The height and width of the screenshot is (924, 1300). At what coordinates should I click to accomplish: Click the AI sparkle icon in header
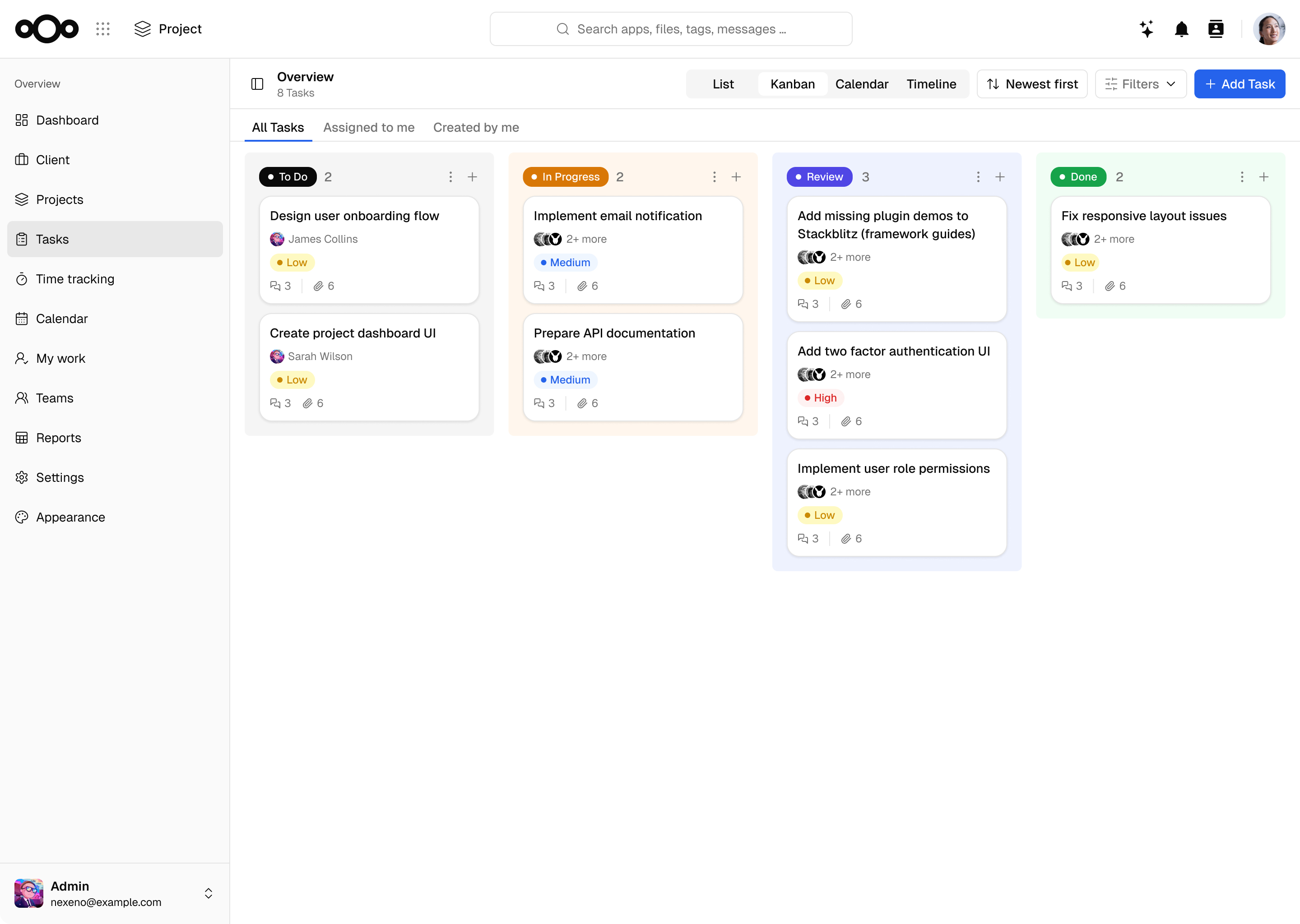(x=1147, y=29)
